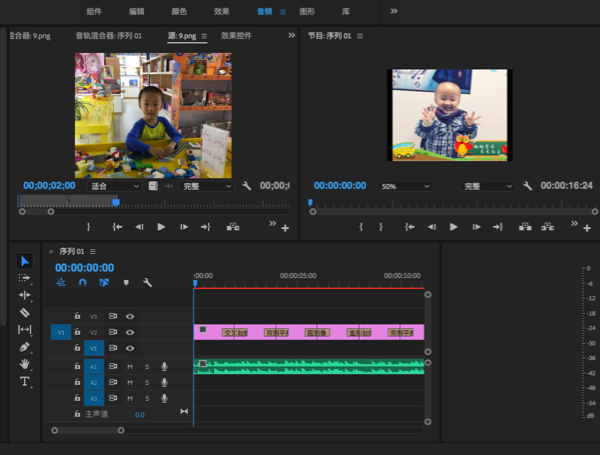The image size is (600, 455).
Task: Hide track V2 using eye icon
Action: (x=130, y=332)
